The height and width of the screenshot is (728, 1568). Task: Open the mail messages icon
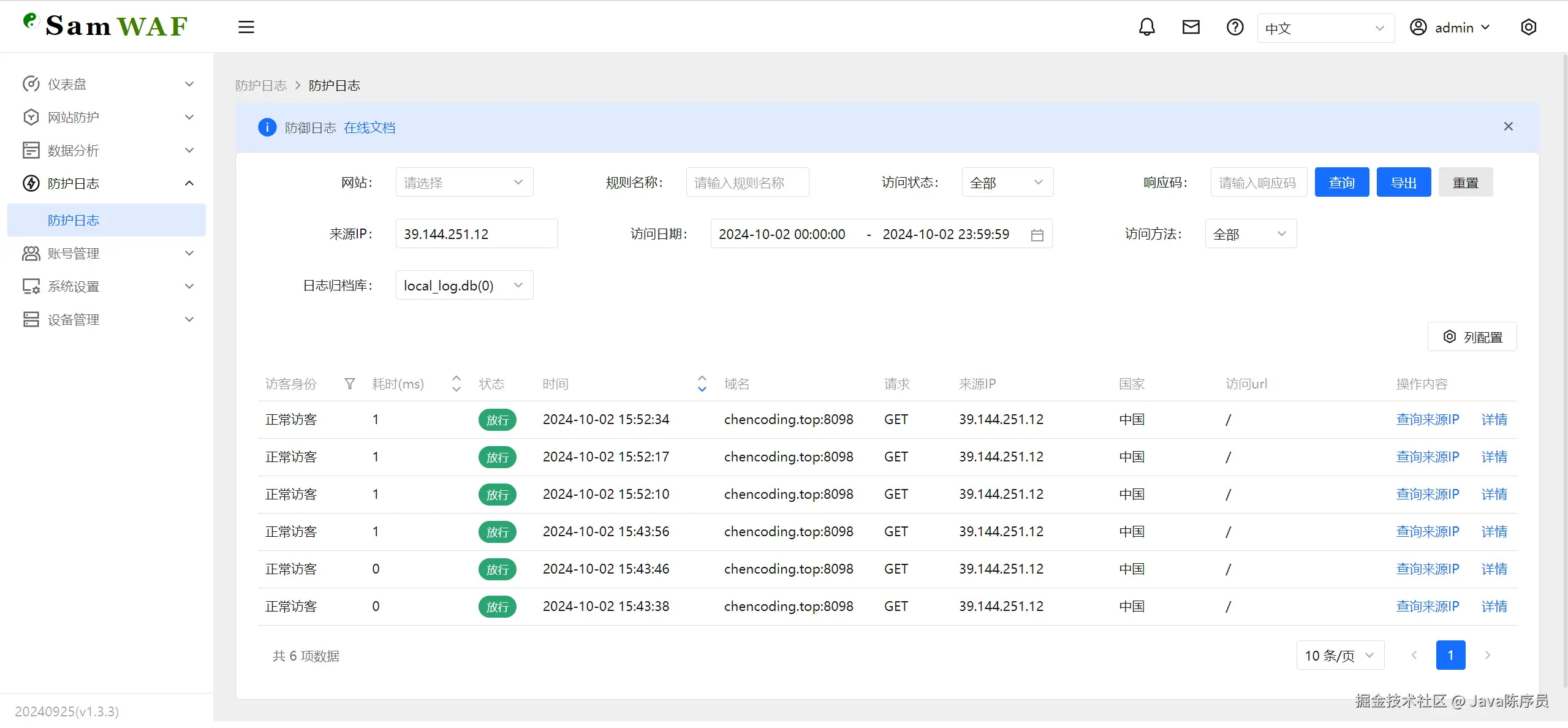click(1191, 27)
